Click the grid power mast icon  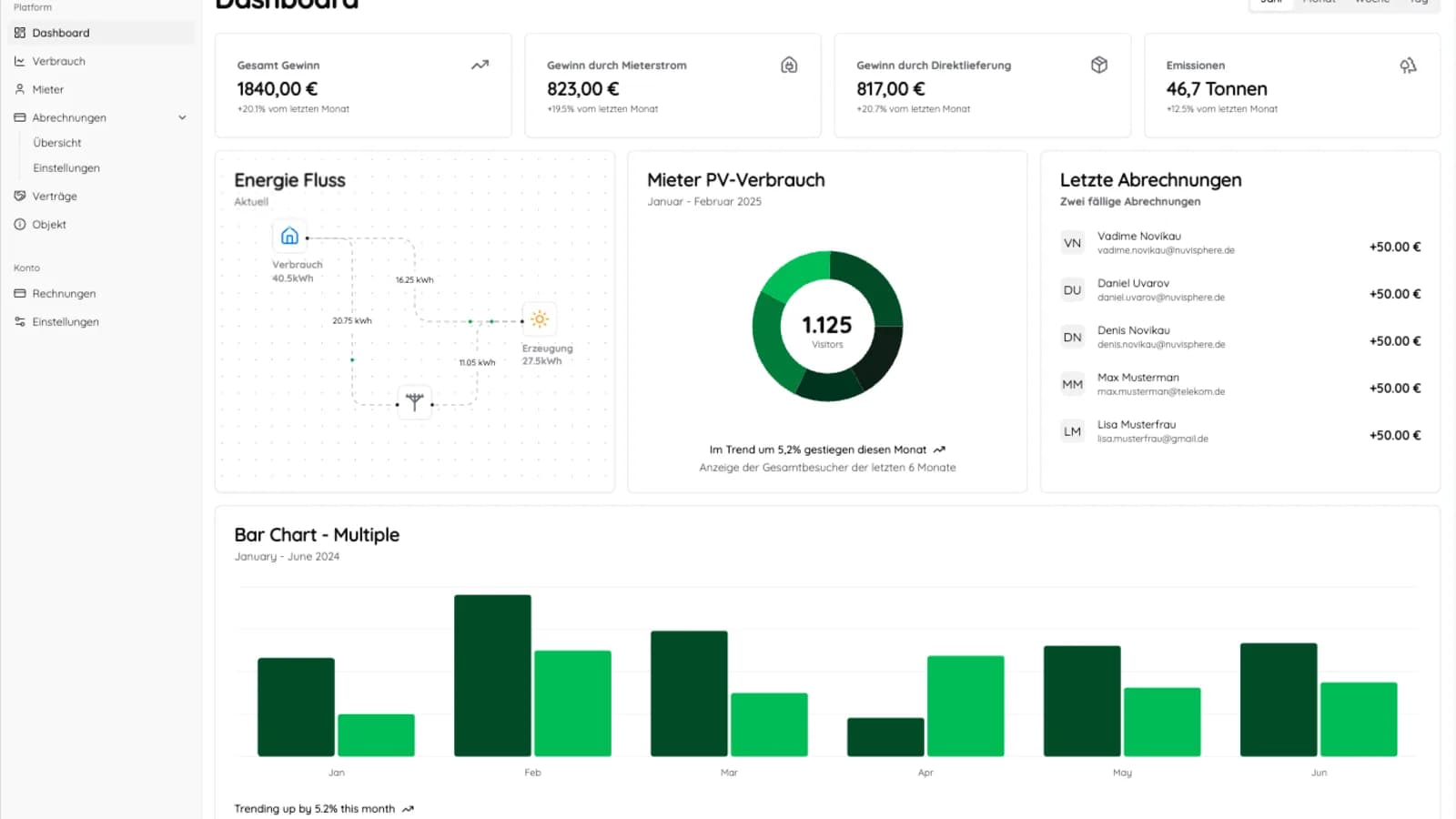tap(414, 401)
